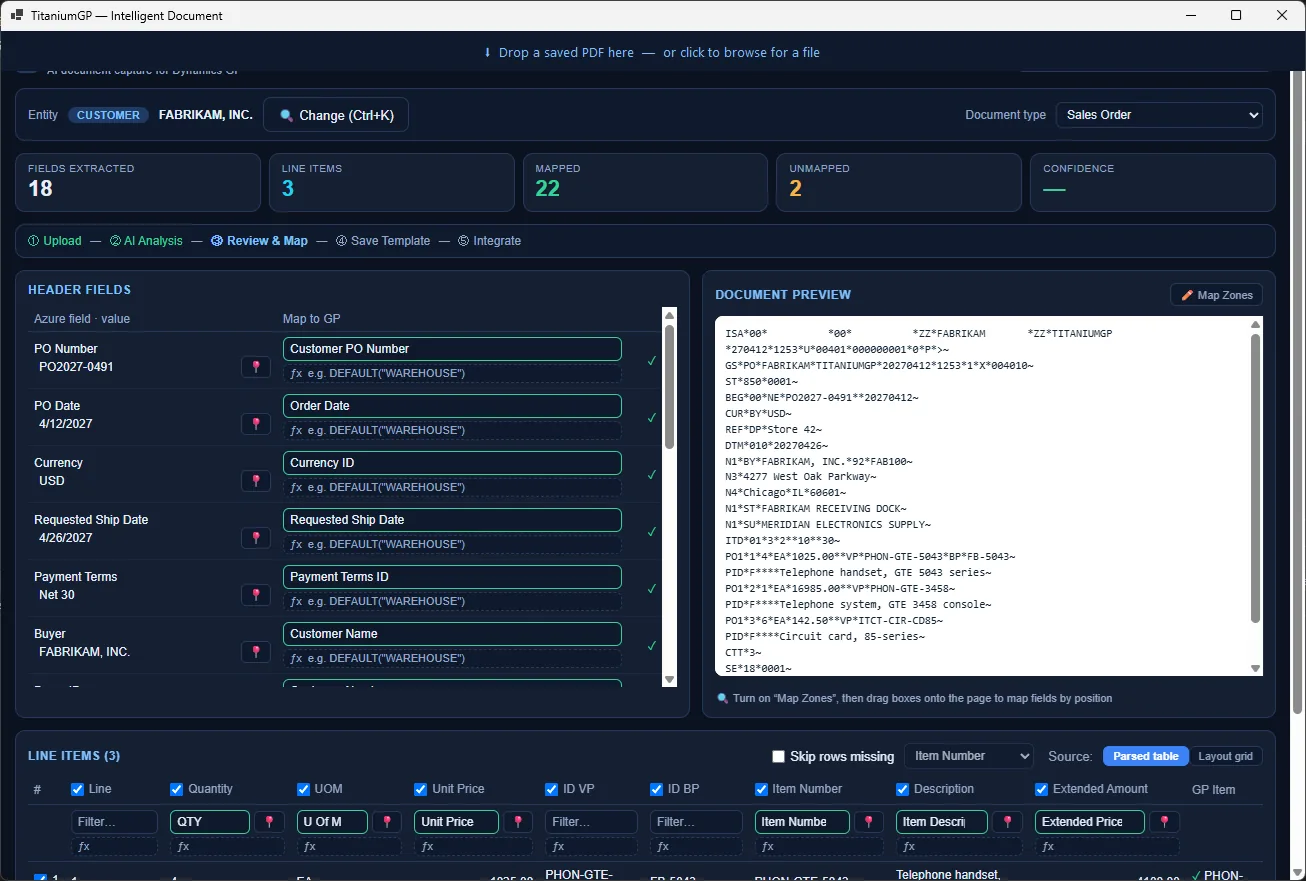Image resolution: width=1306 pixels, height=881 pixels.
Task: Click the Map Zones button
Action: 1217,295
